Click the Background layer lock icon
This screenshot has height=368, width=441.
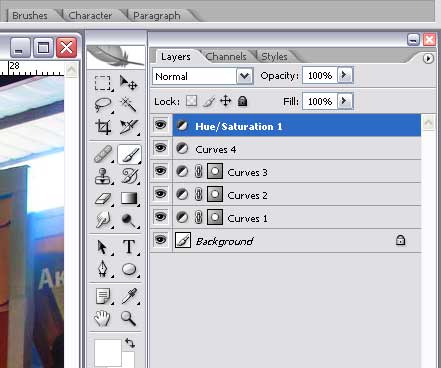[400, 240]
